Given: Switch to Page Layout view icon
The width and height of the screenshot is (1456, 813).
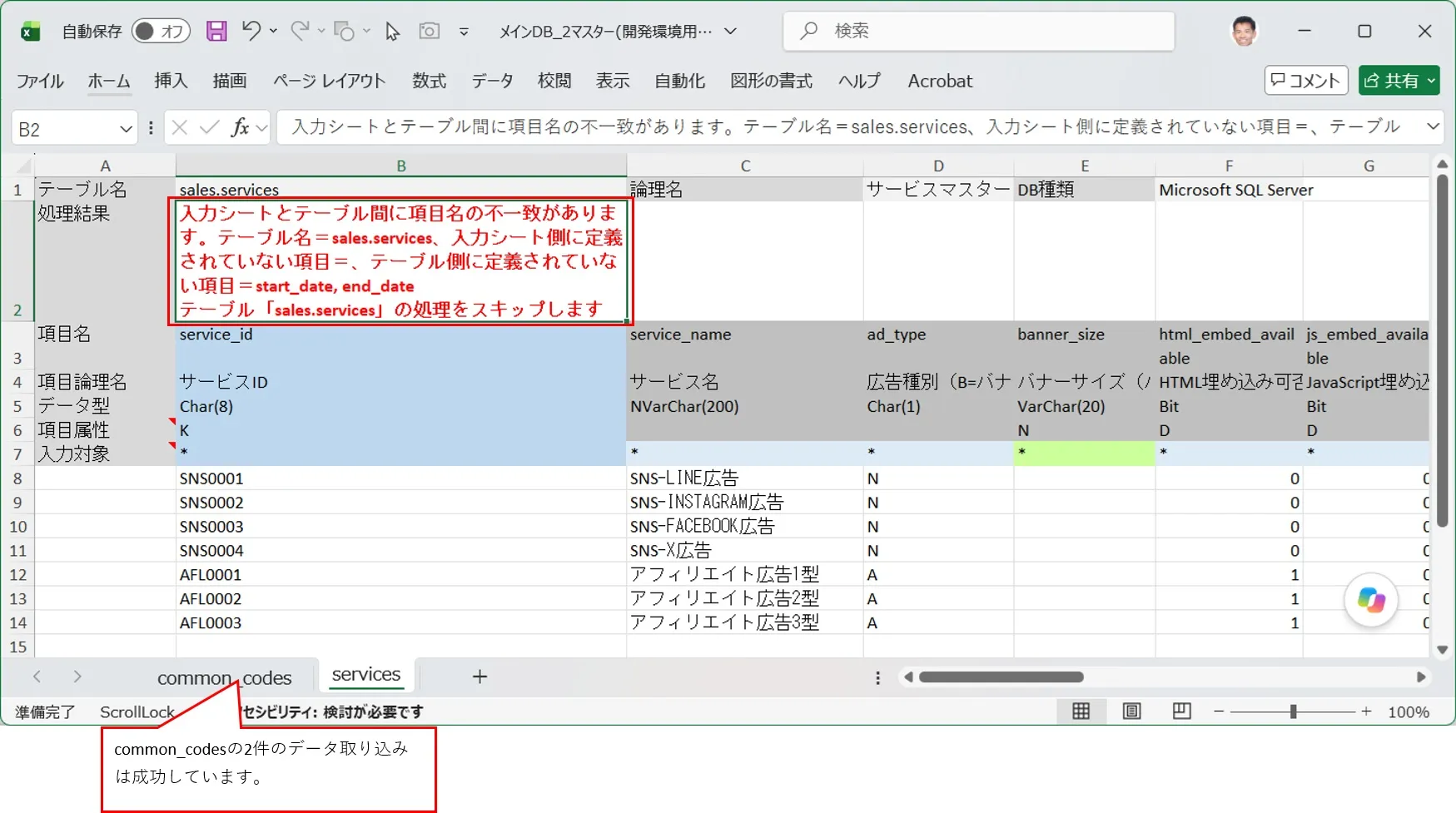Looking at the screenshot, I should (1131, 711).
